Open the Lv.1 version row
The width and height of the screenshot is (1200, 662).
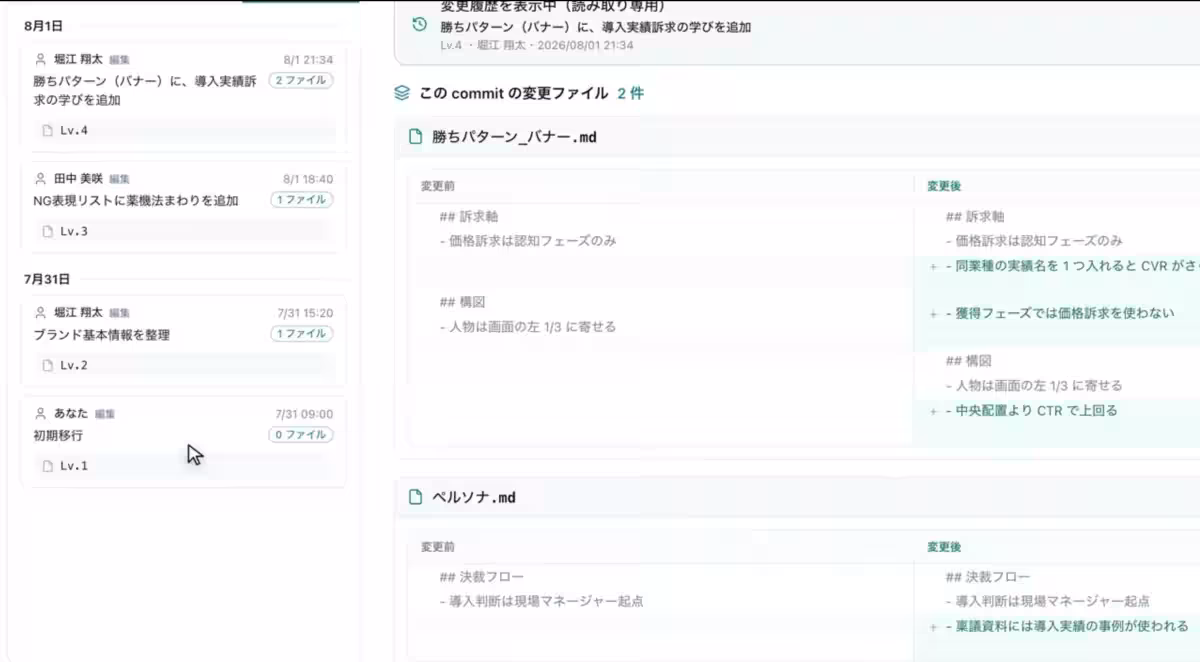184,466
